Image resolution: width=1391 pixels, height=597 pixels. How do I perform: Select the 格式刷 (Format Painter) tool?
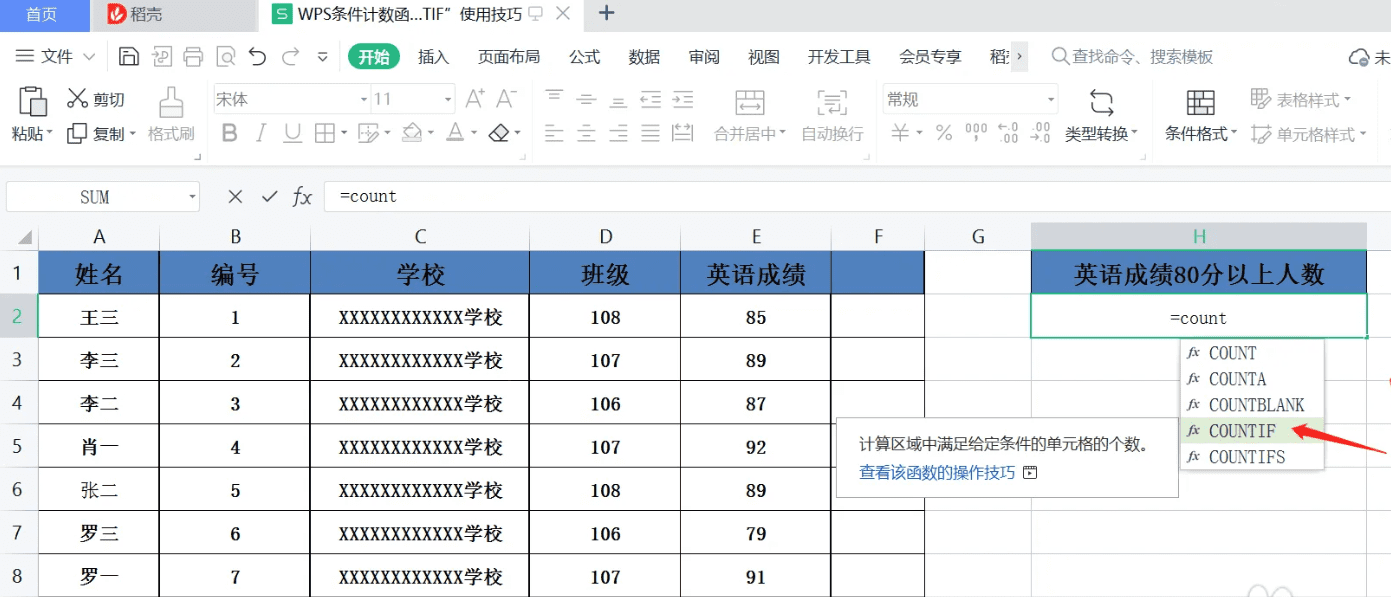(170, 113)
